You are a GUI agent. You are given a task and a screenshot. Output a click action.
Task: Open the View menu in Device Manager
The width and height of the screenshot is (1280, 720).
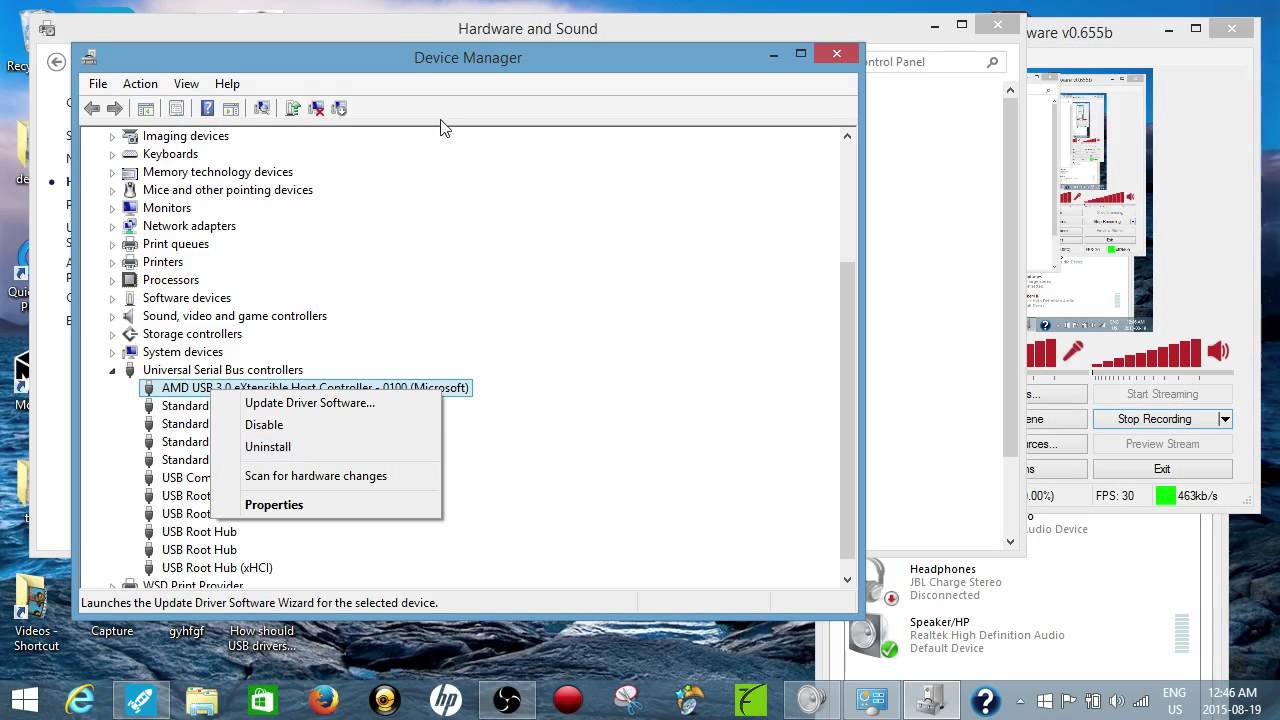(x=186, y=84)
